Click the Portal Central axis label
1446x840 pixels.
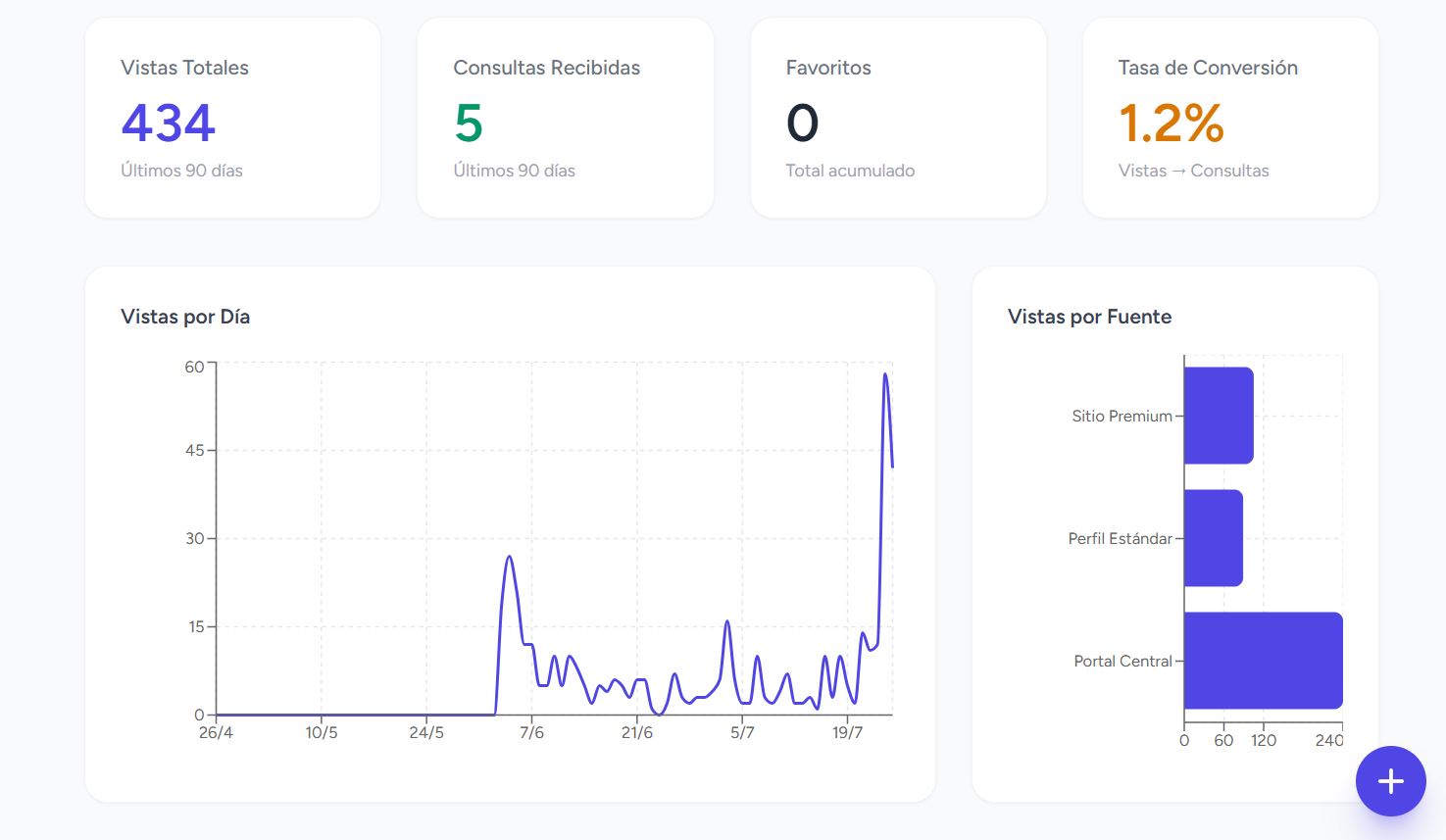click(1122, 661)
